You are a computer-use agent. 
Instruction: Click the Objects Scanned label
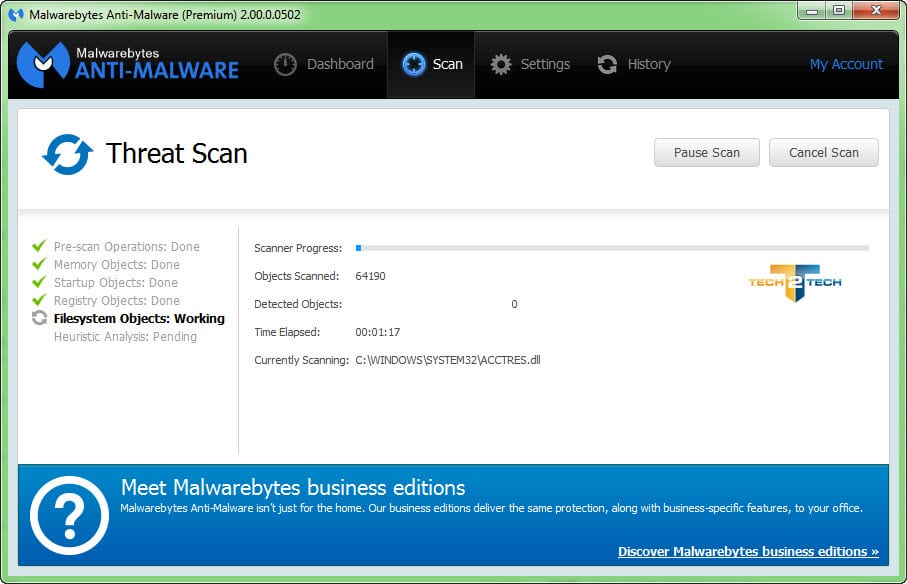[297, 276]
